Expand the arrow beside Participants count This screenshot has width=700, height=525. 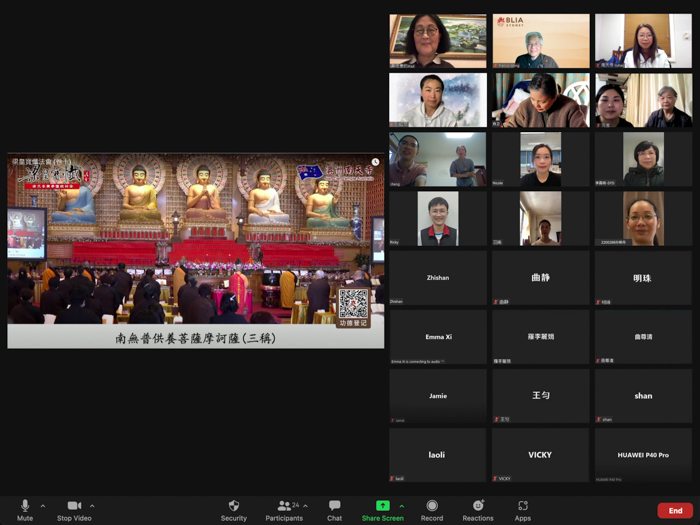click(x=305, y=506)
